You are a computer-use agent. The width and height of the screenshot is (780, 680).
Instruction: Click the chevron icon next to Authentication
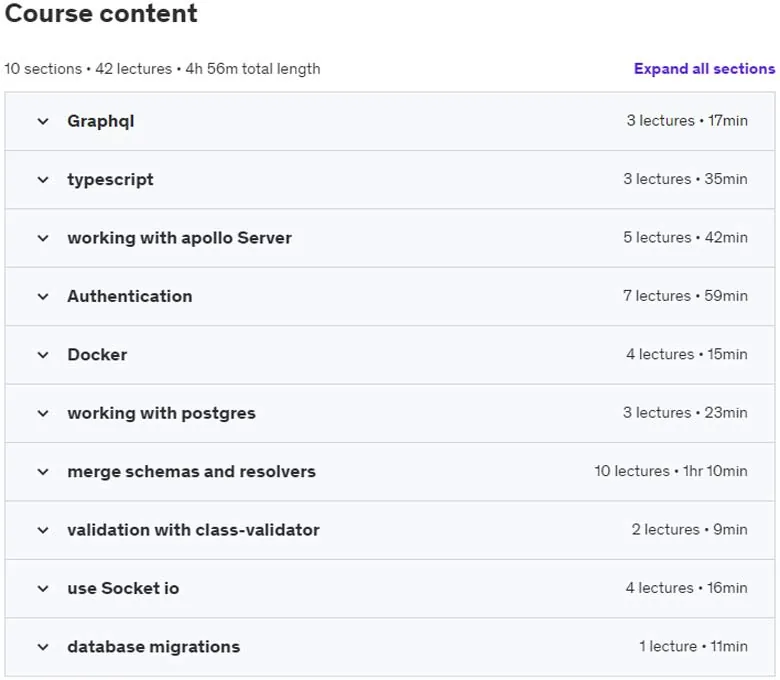coord(43,296)
